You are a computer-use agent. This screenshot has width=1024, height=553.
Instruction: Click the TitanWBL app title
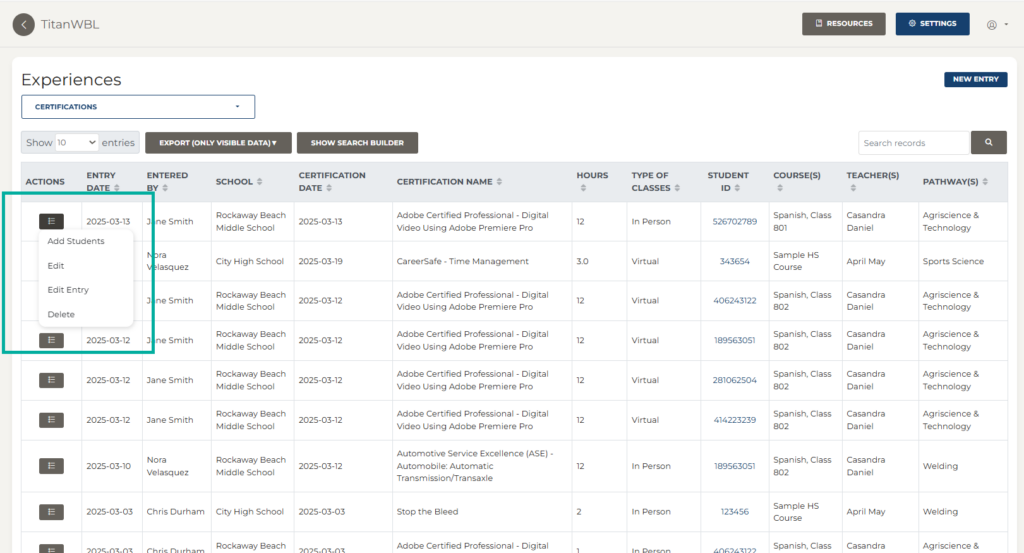pyautogui.click(x=70, y=24)
